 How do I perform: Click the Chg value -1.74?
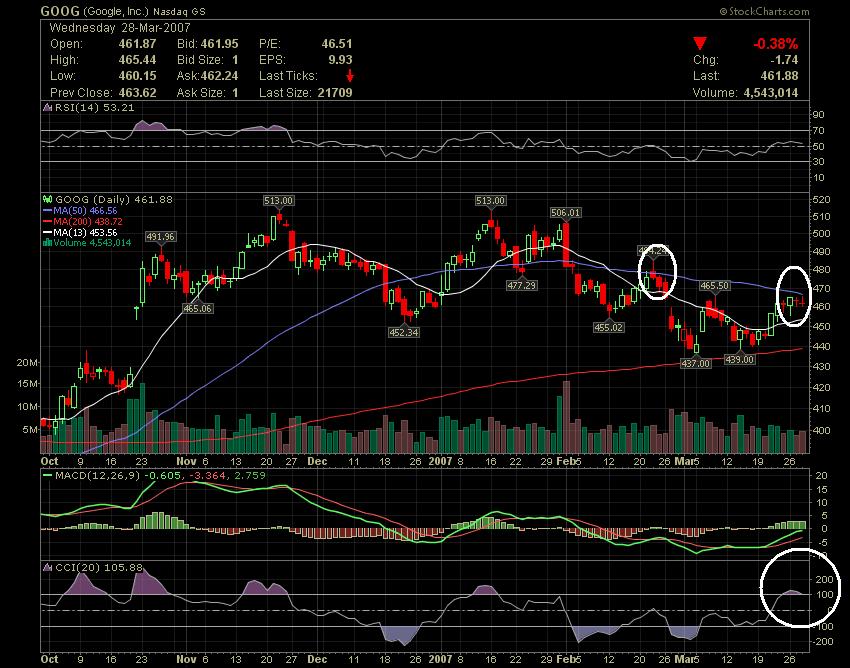pyautogui.click(x=784, y=60)
